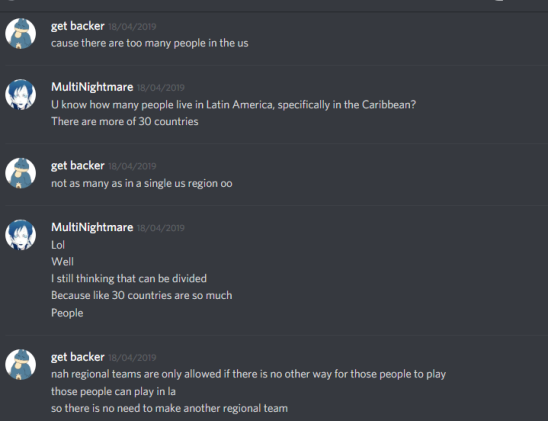Viewport: 548px width, 421px height.
Task: Click timestamp next to get backer's 'too many people' message
Action: (132, 27)
